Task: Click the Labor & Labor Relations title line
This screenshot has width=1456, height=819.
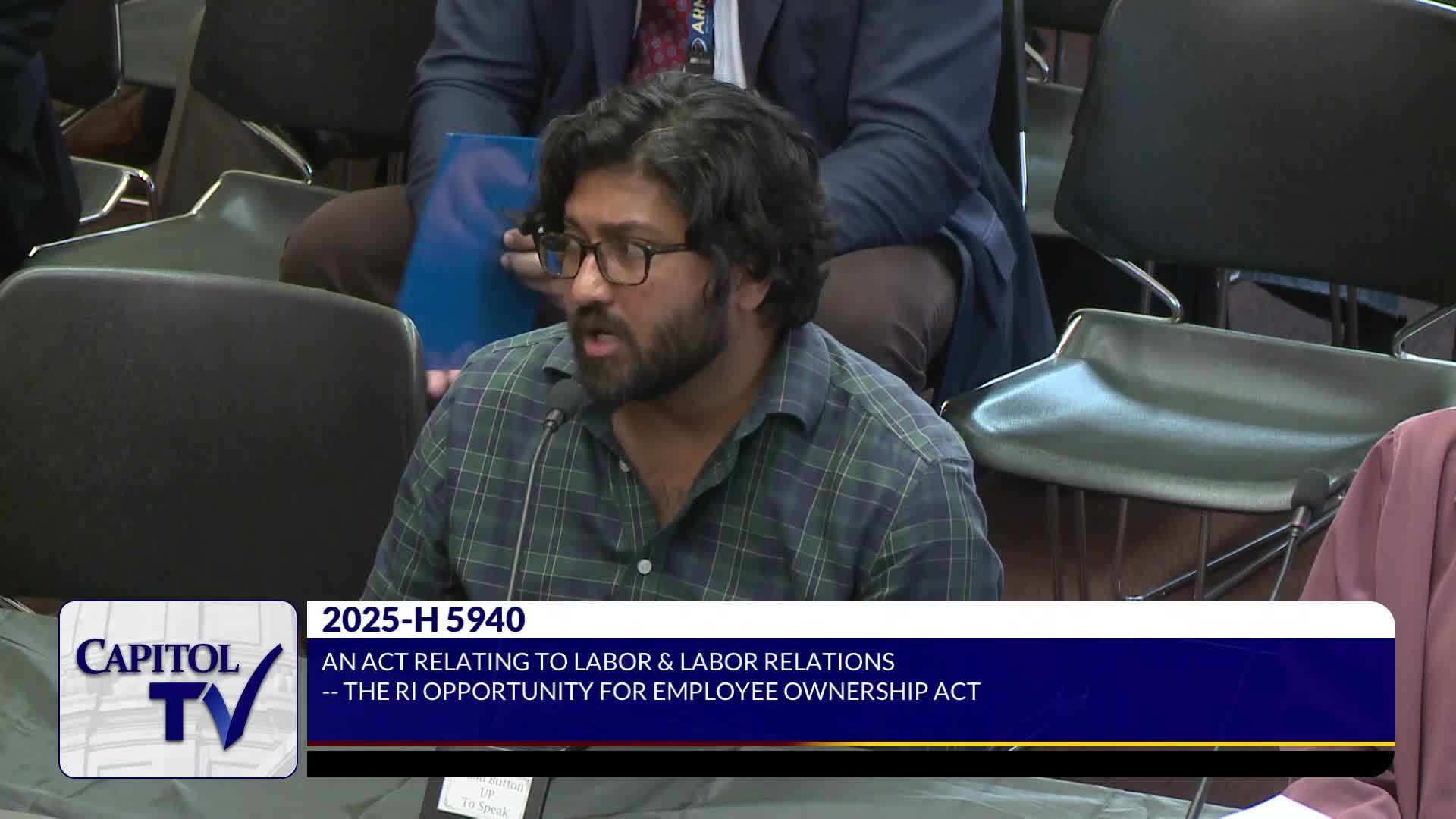Action: click(x=607, y=661)
